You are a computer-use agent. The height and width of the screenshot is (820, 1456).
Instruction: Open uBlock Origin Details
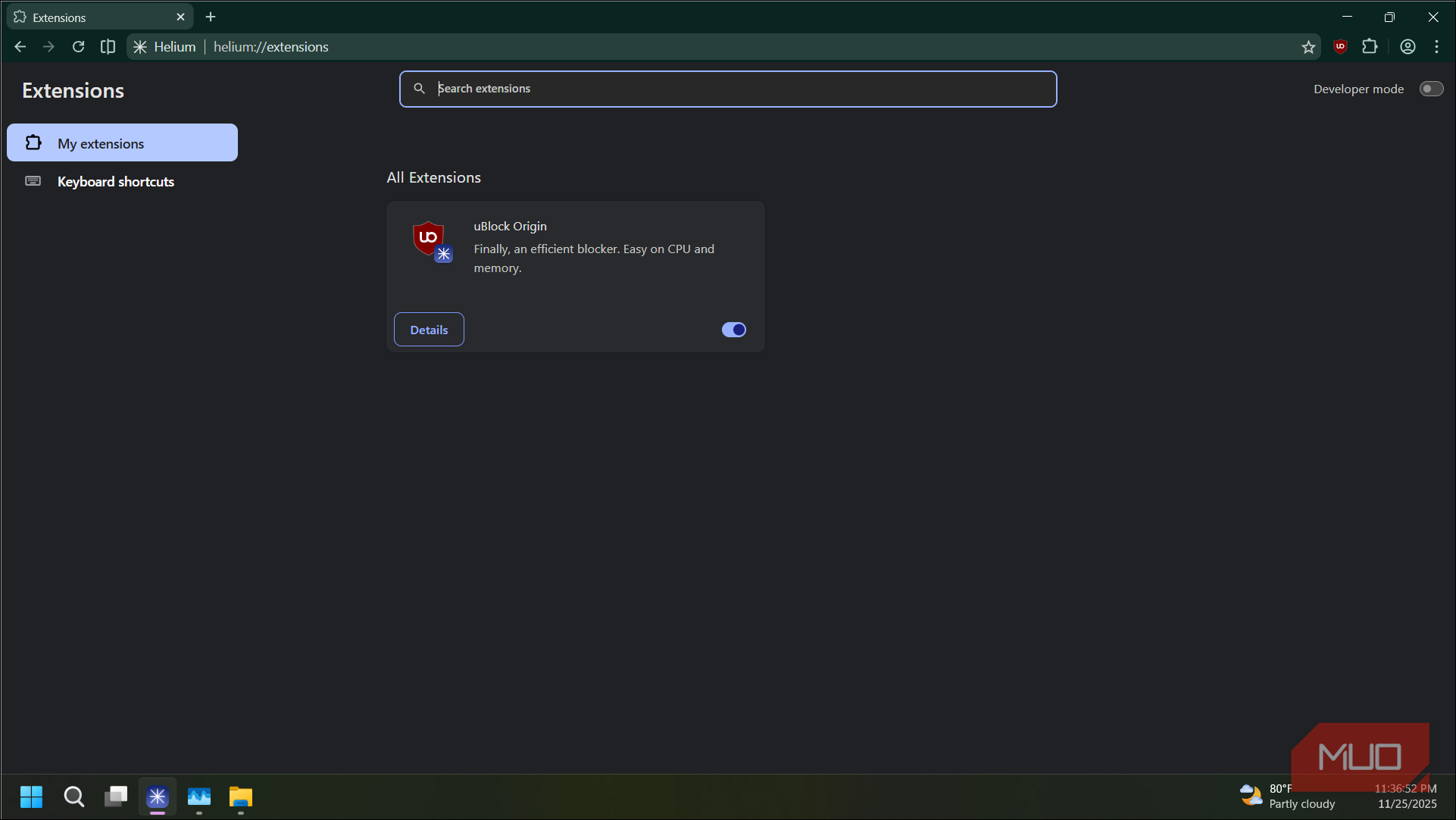tap(429, 330)
